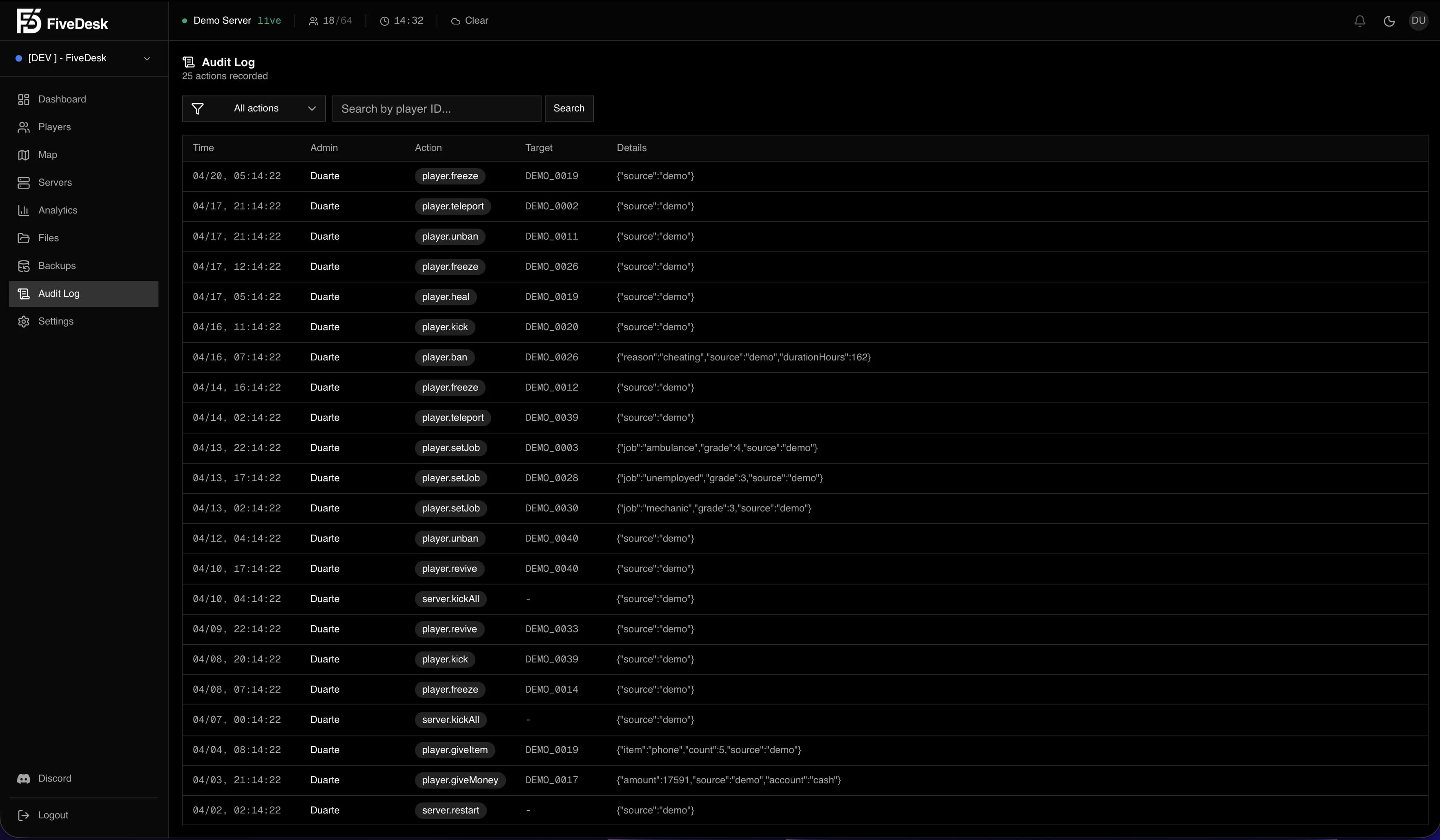Click the player.giveItem action badge
The width and height of the screenshot is (1440, 840).
(x=455, y=750)
